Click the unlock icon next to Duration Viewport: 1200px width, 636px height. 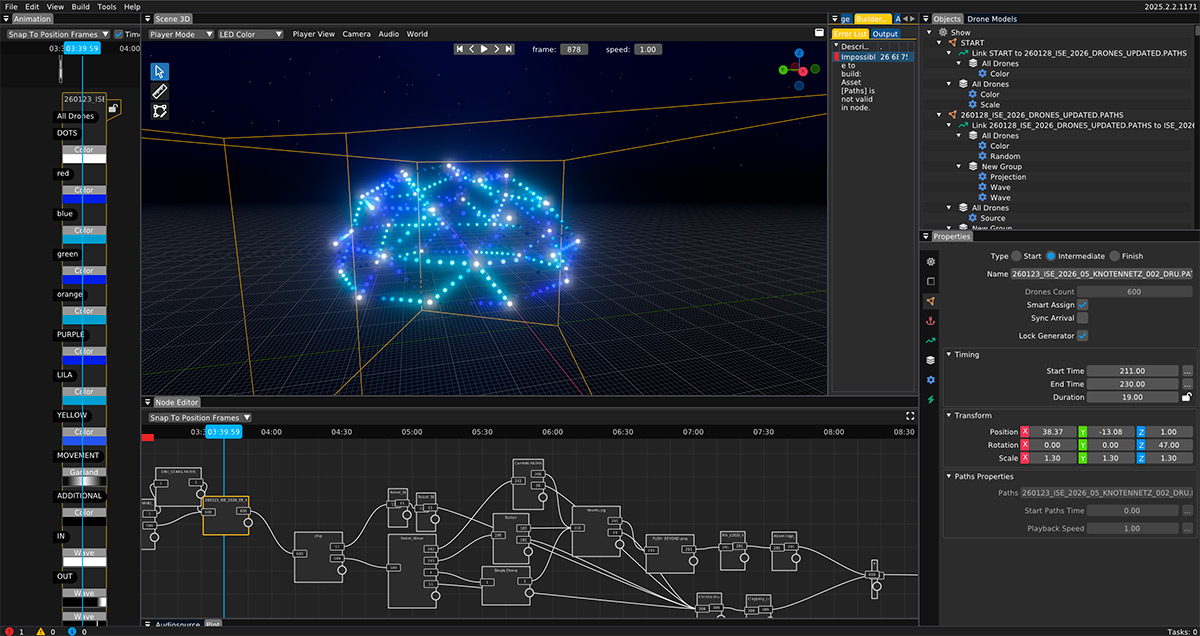(x=1186, y=397)
